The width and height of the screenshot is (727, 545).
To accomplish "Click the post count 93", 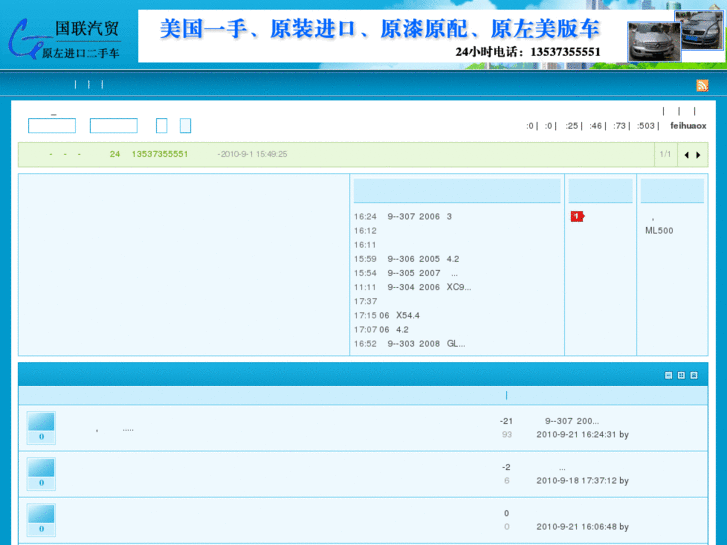I will [x=507, y=435].
